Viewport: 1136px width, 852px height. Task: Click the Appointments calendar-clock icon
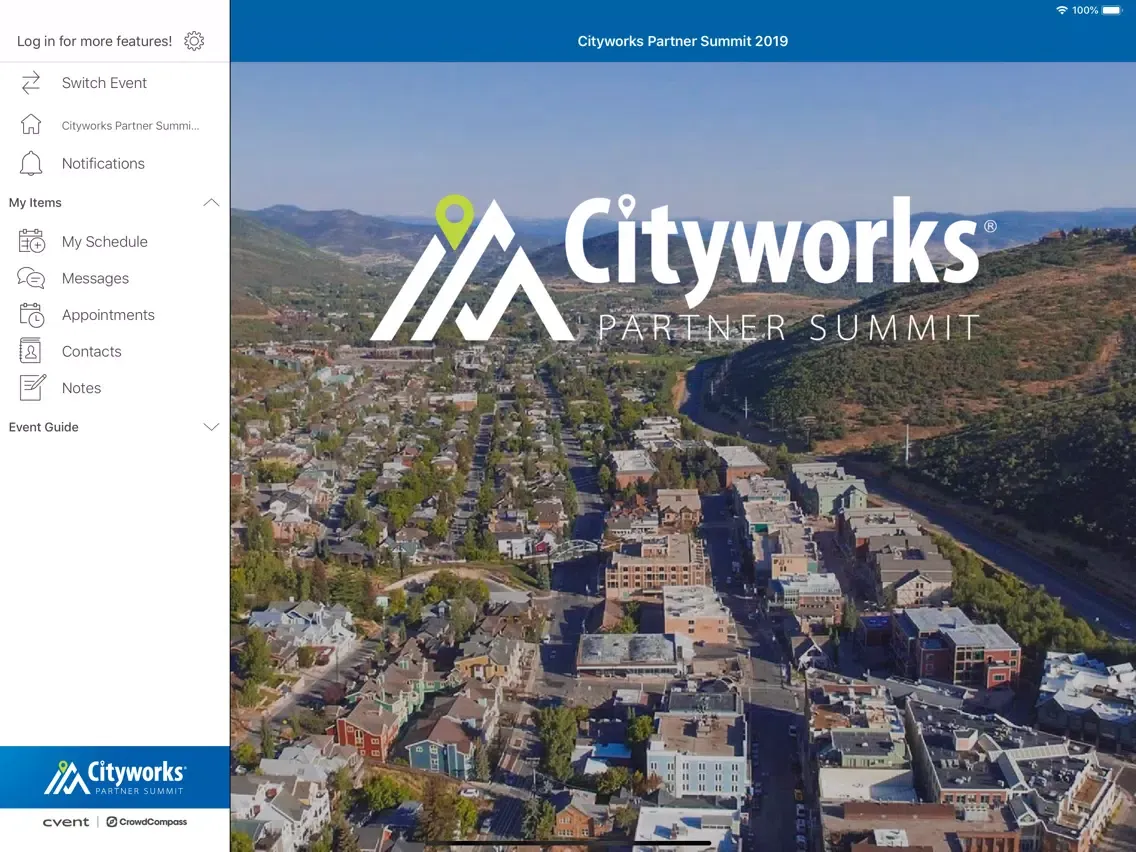coord(32,315)
